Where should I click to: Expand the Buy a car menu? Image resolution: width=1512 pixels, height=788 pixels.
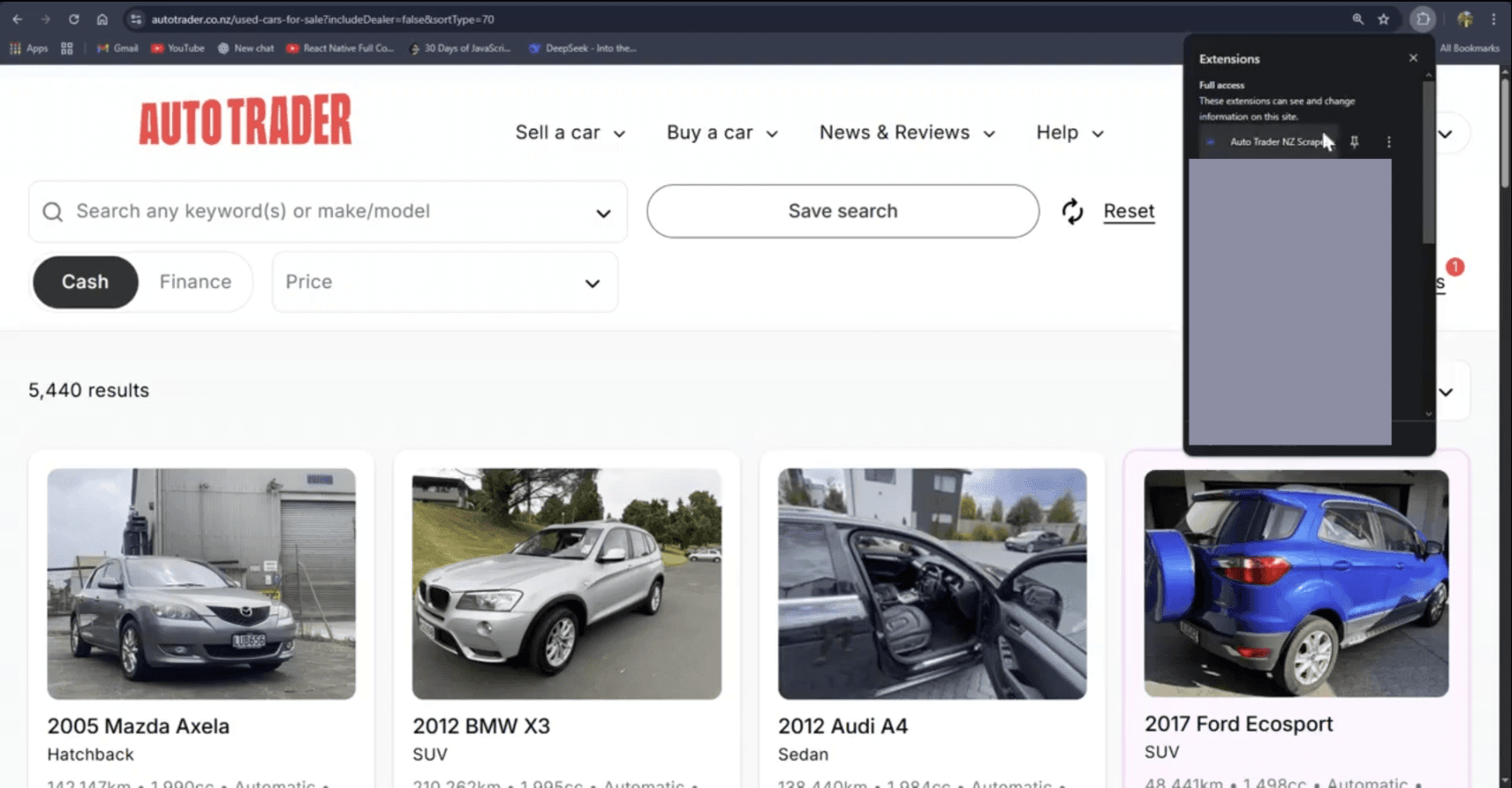(x=722, y=133)
